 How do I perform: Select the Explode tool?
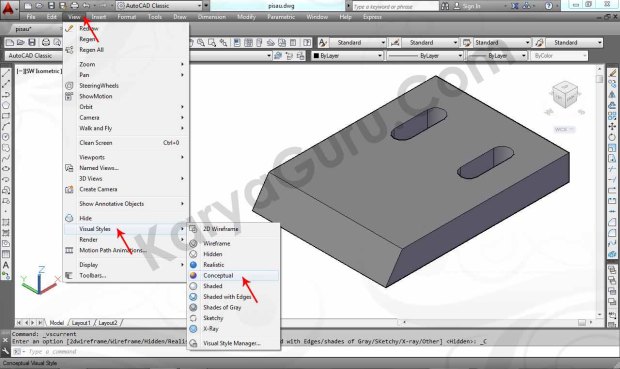coord(612,254)
